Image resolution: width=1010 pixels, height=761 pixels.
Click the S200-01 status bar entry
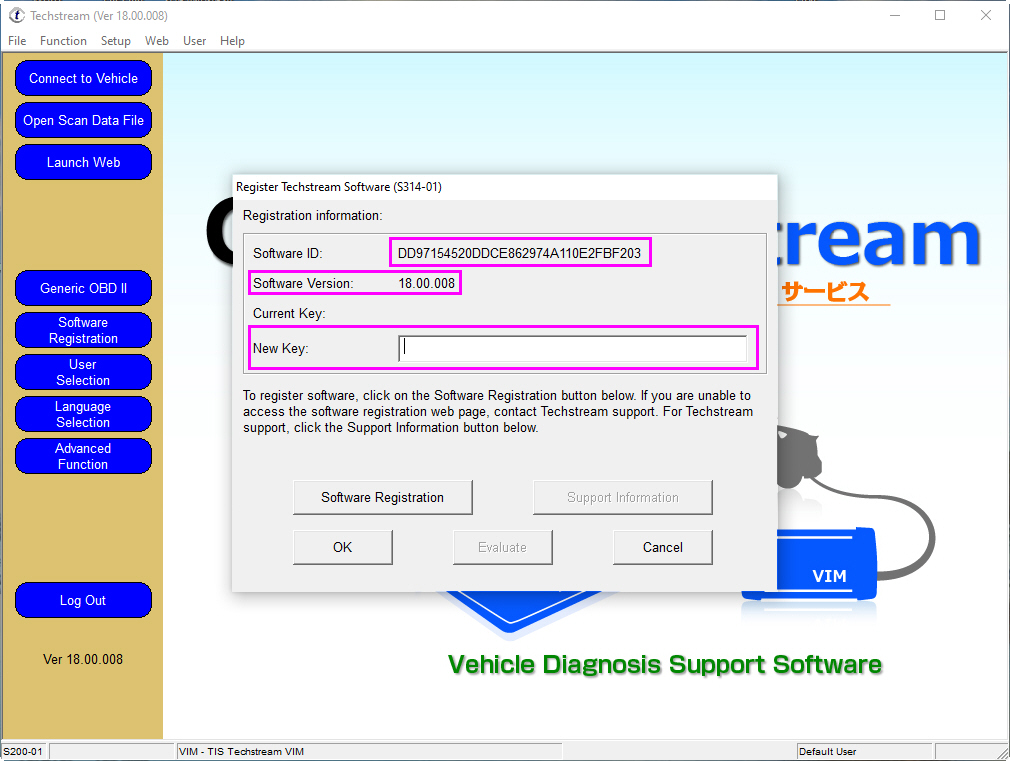[x=23, y=751]
